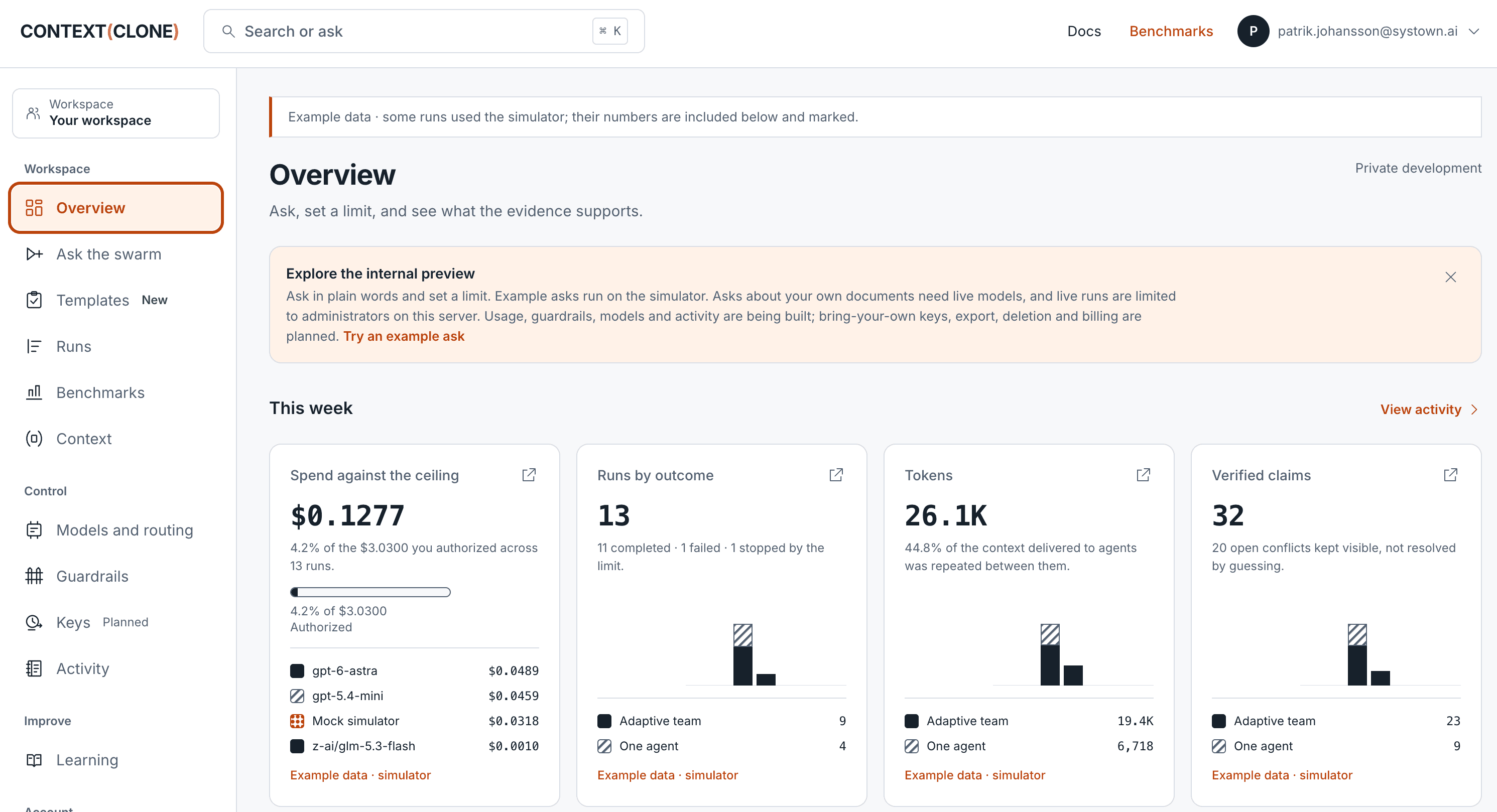Select Ask the swarm in sidebar
1497x812 pixels.
116,254
